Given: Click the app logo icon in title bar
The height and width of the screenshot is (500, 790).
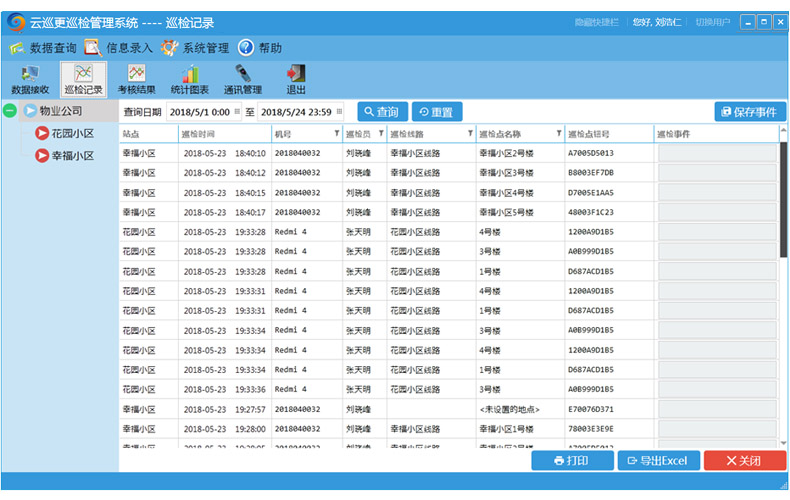Looking at the screenshot, I should 16,23.
